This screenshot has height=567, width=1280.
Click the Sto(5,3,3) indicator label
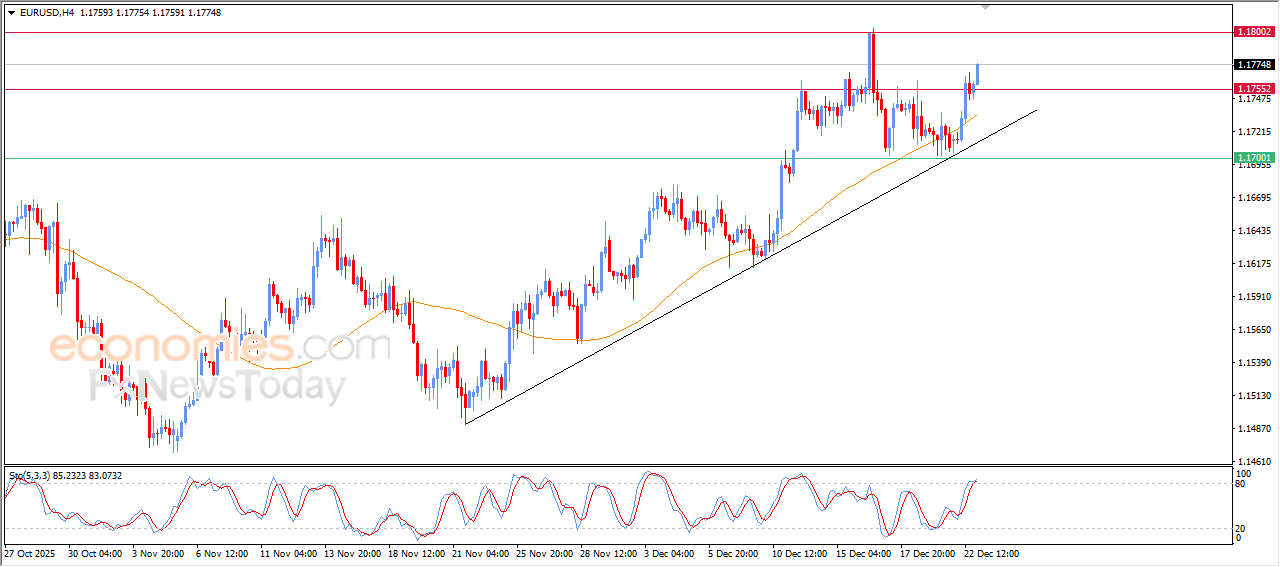tap(28, 476)
